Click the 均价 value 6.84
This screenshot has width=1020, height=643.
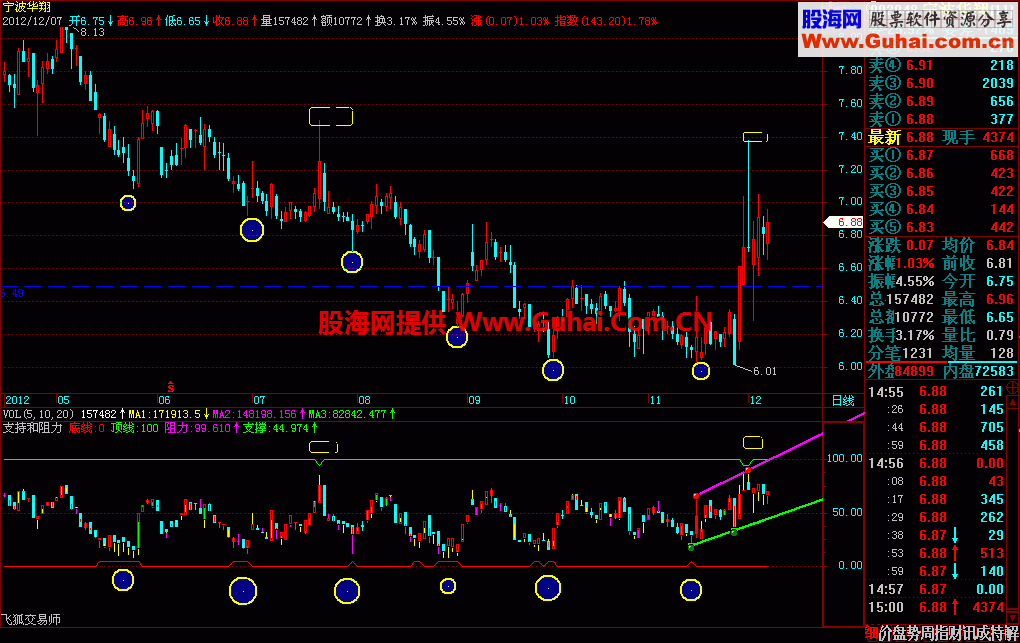[1000, 245]
